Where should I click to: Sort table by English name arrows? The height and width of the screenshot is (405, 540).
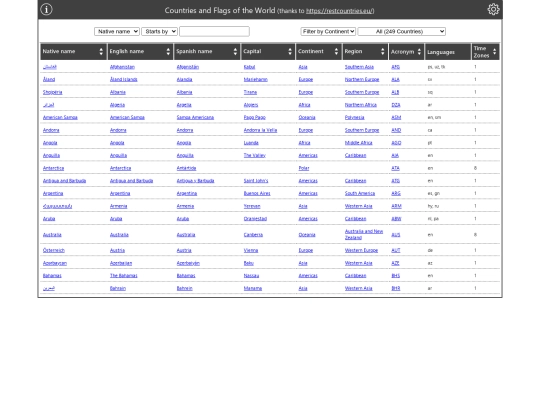coord(168,51)
